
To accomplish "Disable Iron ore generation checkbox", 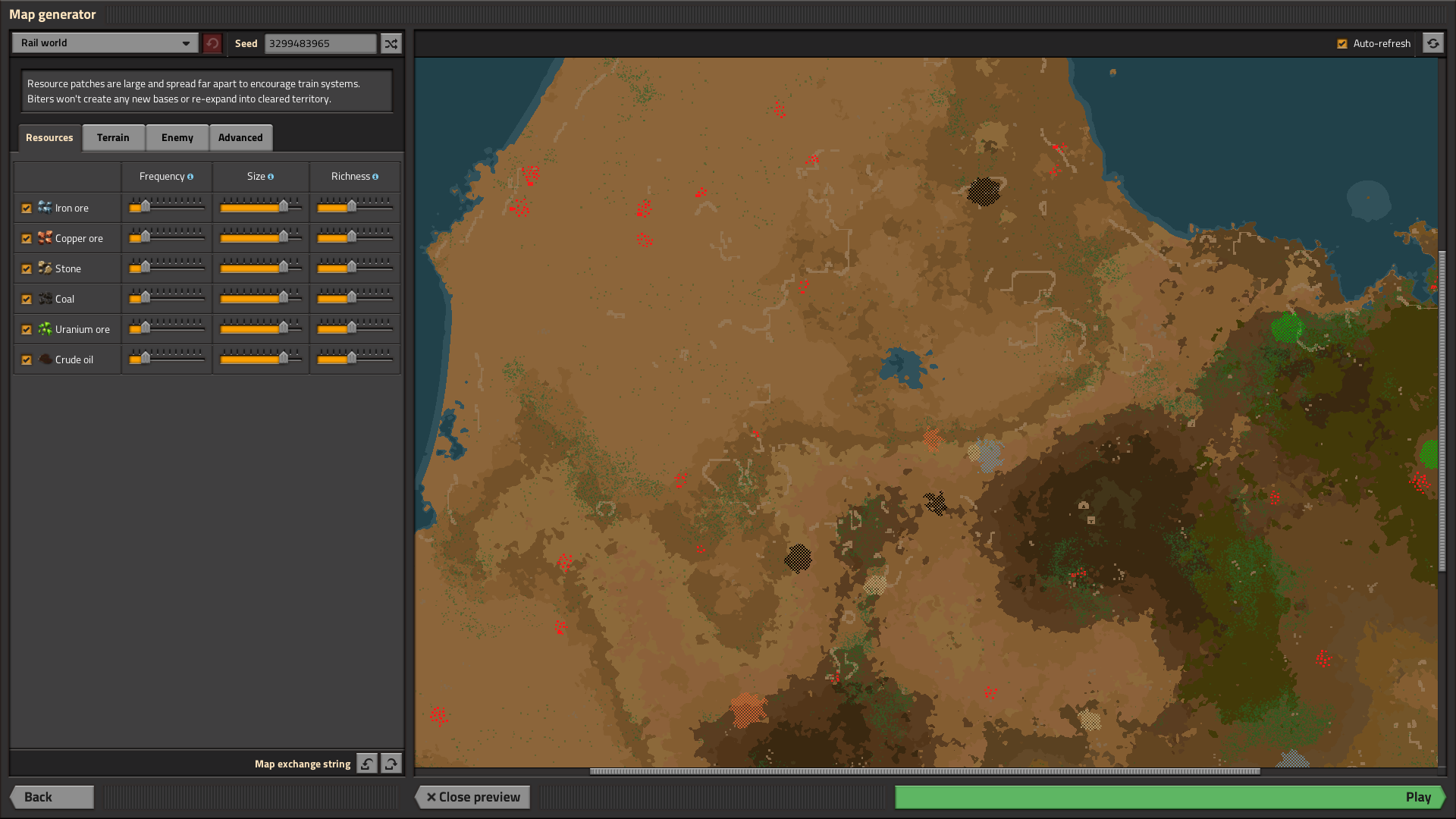I will click(x=27, y=208).
